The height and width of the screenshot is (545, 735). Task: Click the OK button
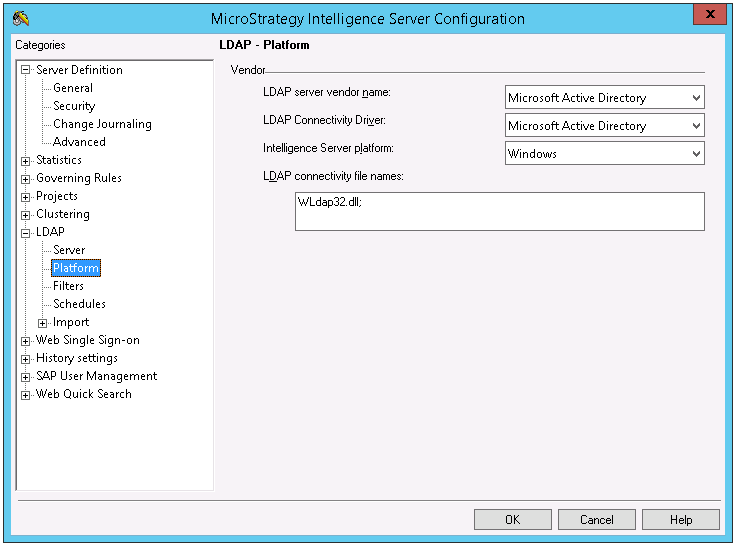[512, 520]
